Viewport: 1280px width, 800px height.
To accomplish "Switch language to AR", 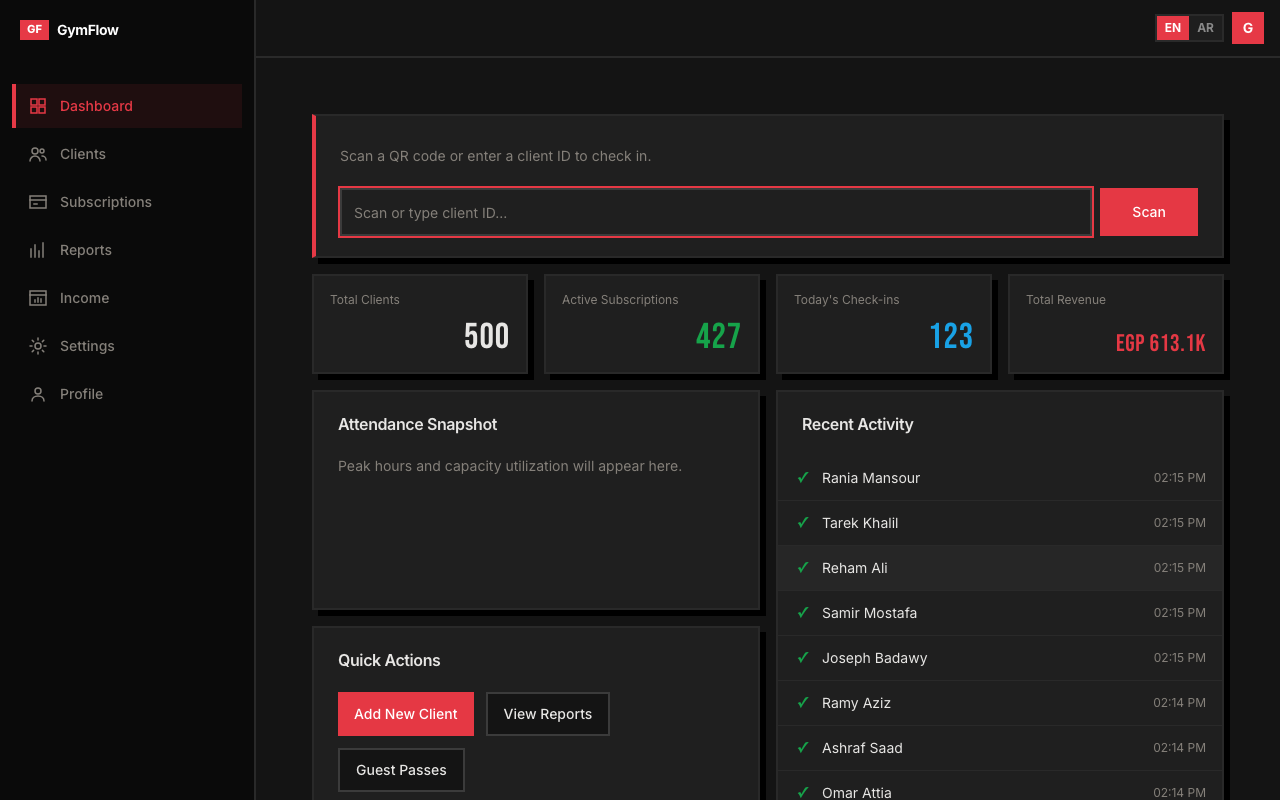I will point(1206,28).
